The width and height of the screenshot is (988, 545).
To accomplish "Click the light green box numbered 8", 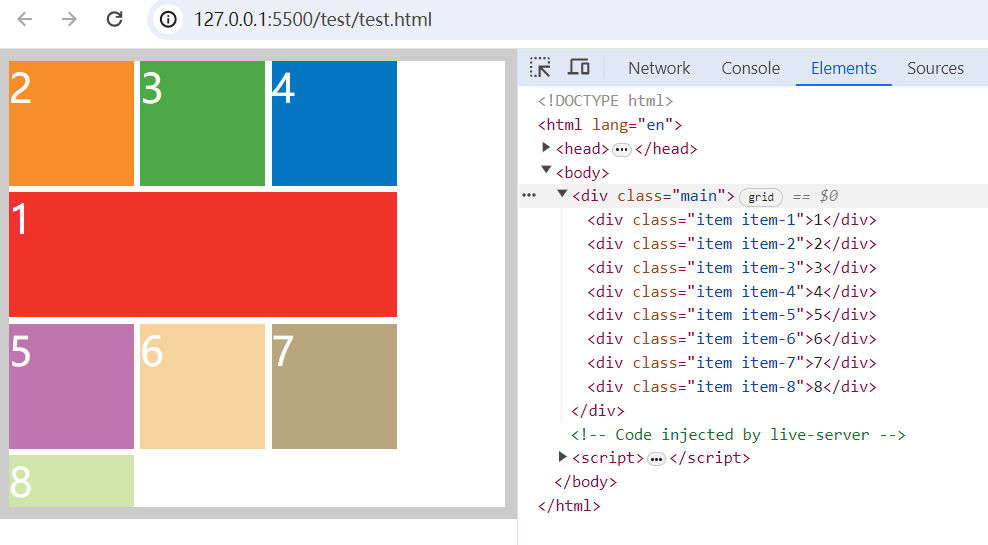I will 71,481.
